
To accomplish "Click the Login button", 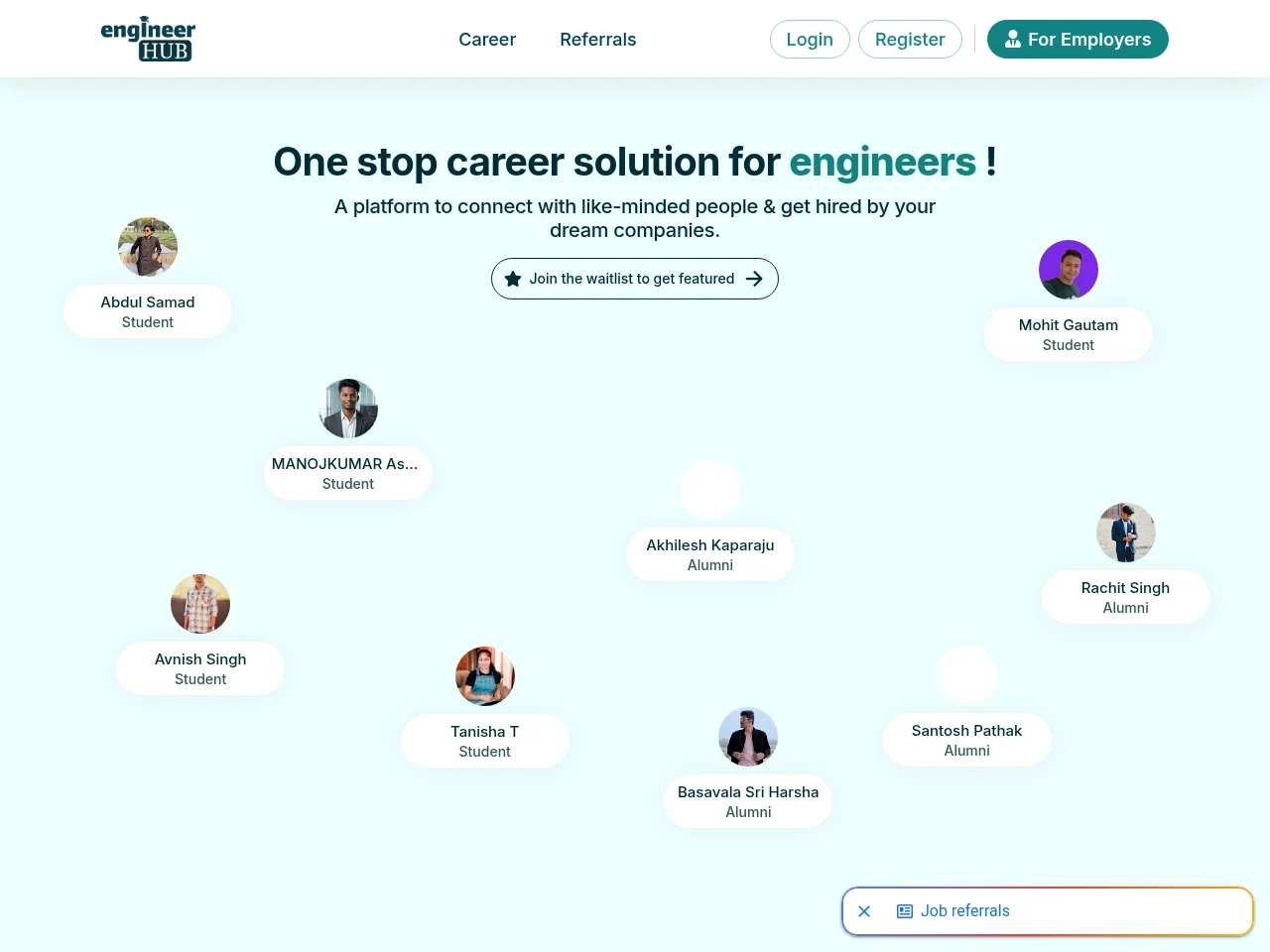I will pos(810,40).
